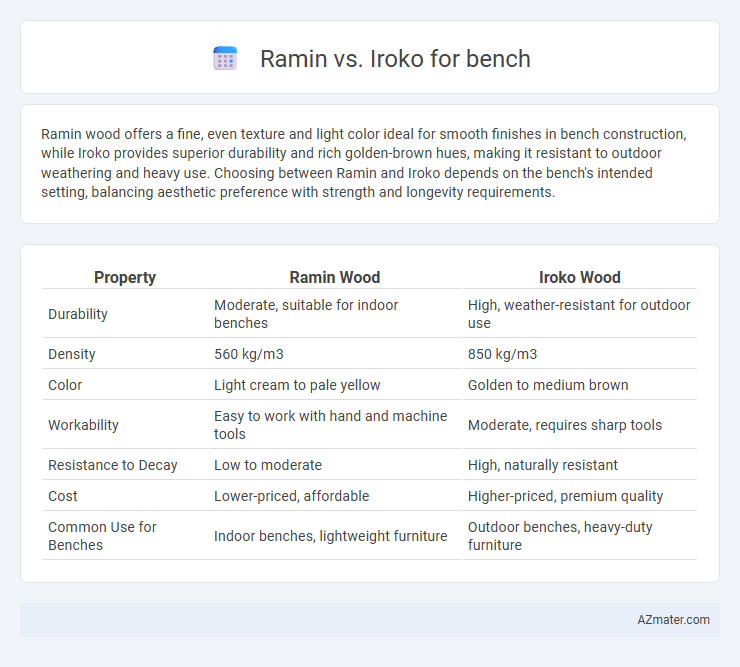
Task: Click 'High, naturally resistant' cell
Action: 580,465
